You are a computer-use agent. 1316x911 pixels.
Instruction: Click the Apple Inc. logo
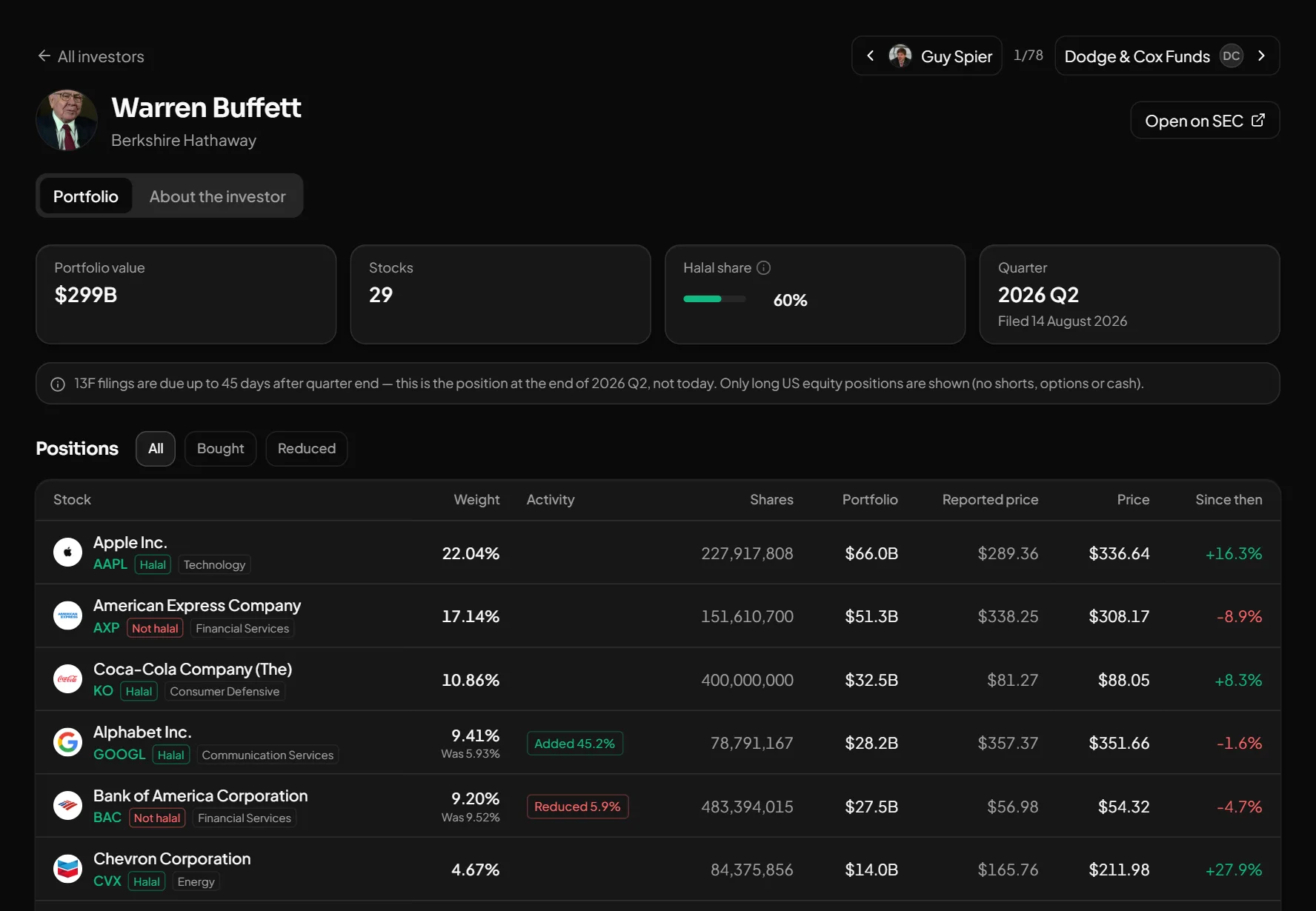point(67,553)
